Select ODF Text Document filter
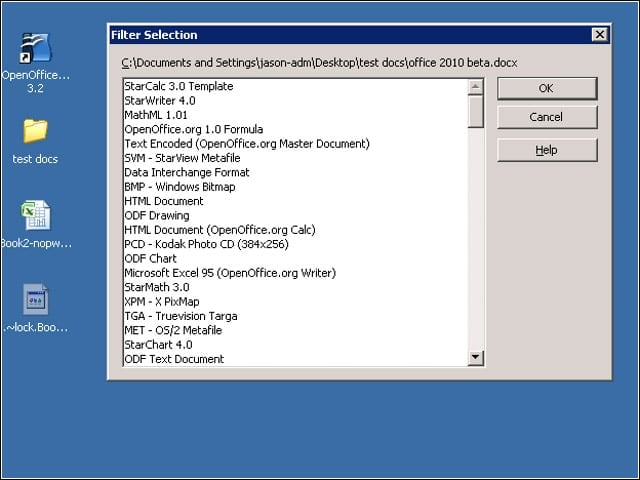Viewport: 640px width, 480px height. click(296, 359)
